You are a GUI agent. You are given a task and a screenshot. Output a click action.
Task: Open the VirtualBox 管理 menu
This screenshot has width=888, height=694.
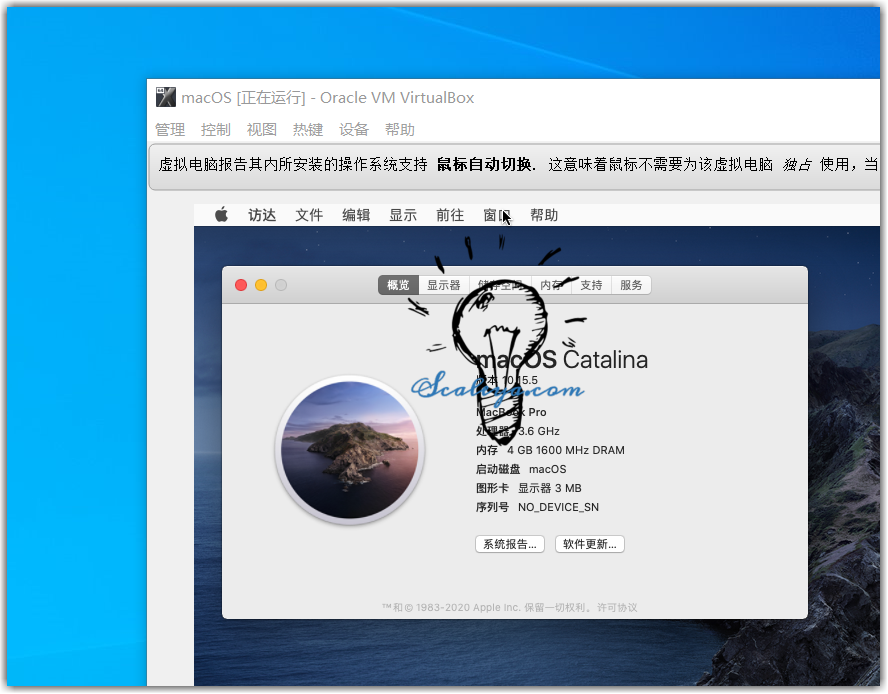[x=170, y=130]
